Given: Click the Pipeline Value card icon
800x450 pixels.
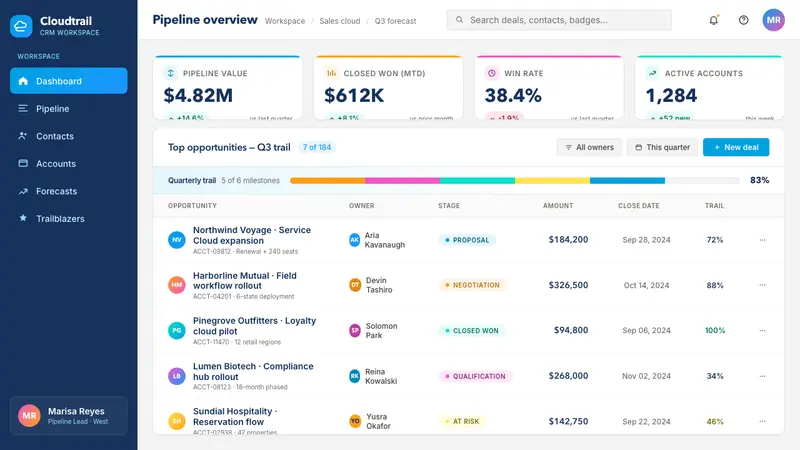Looking at the screenshot, I should [x=170, y=73].
